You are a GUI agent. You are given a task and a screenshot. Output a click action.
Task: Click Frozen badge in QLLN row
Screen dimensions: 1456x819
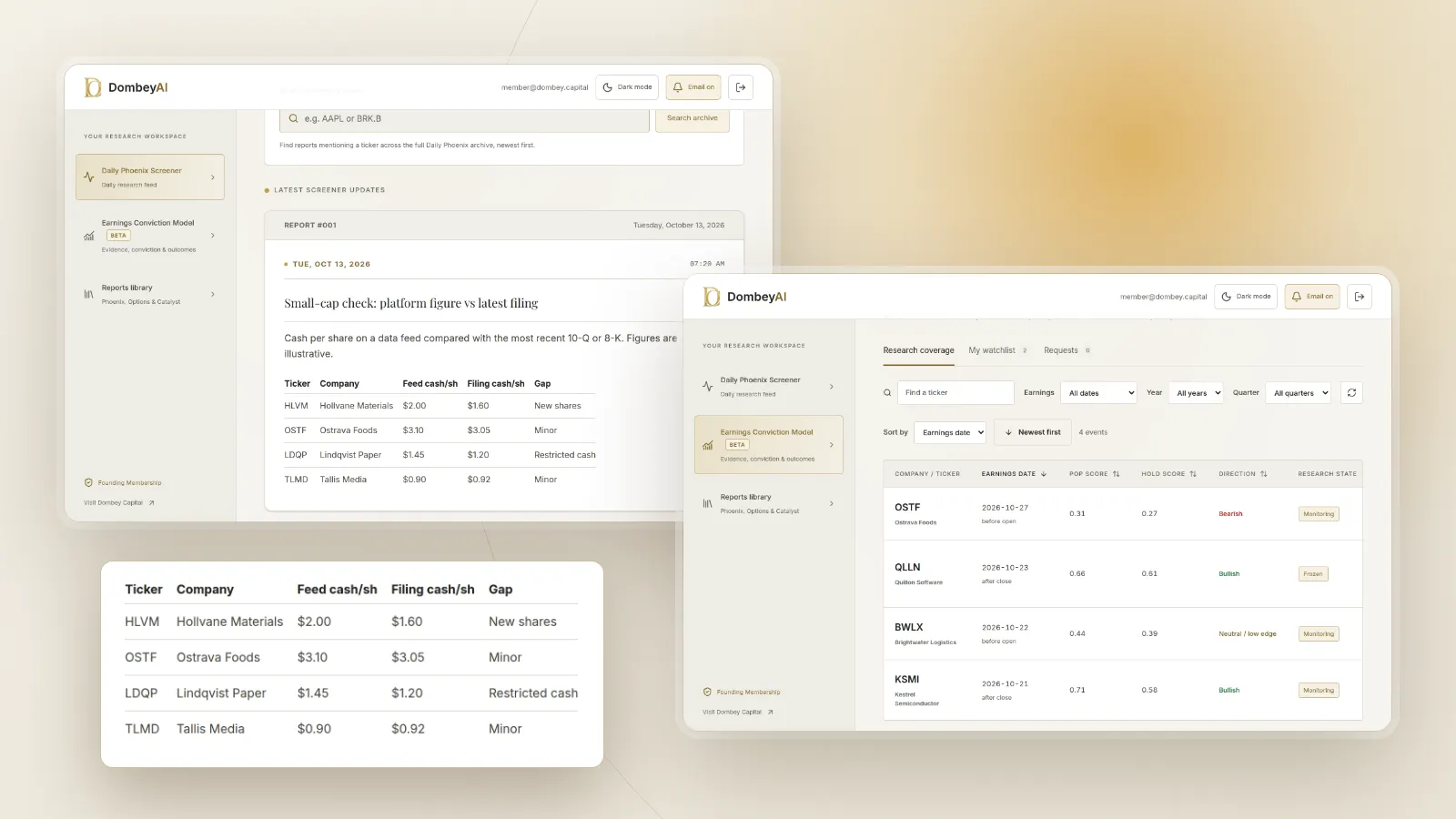pyautogui.click(x=1313, y=574)
